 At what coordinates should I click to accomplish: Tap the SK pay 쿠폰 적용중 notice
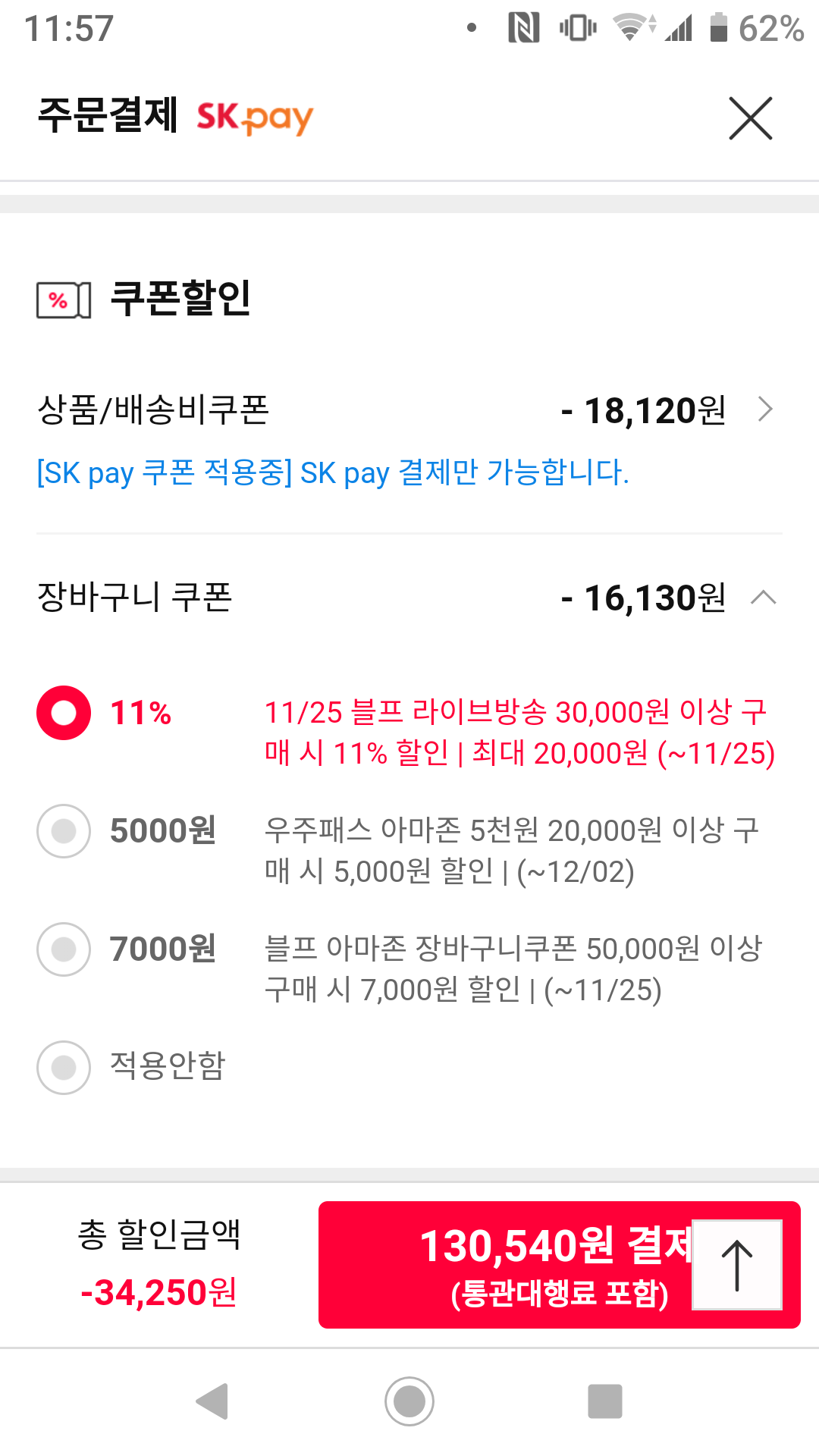[x=333, y=472]
